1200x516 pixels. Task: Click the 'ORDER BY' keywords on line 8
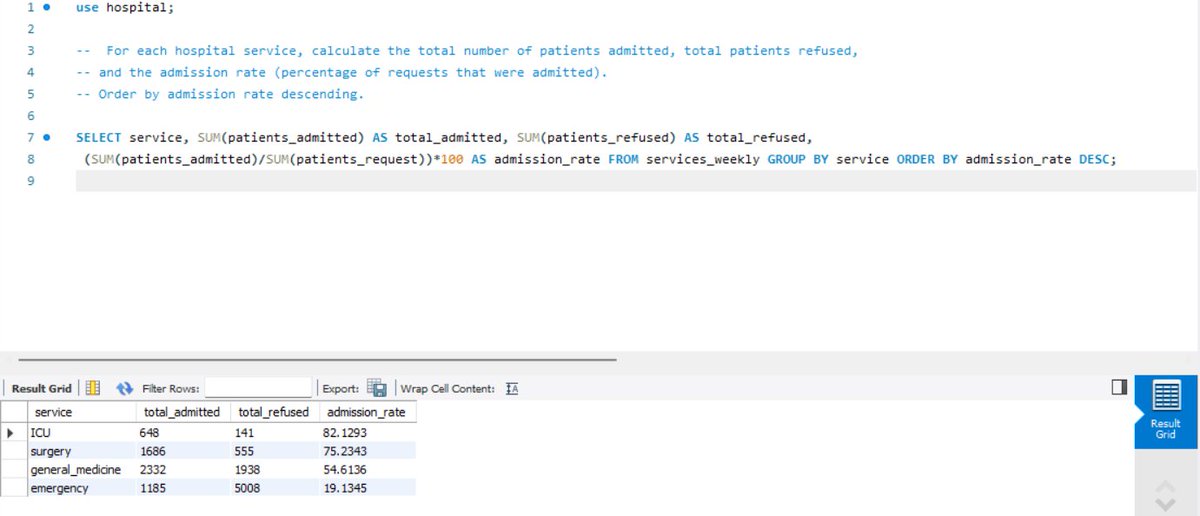point(926,159)
